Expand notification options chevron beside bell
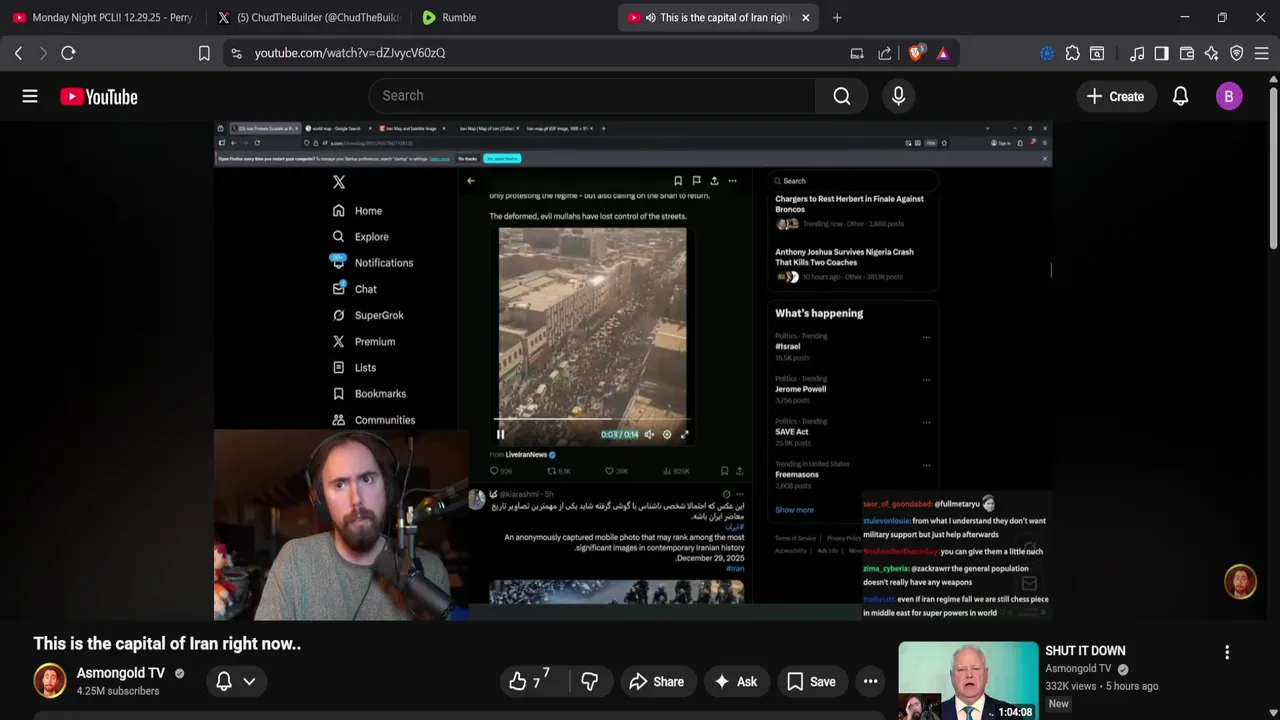 249,681
